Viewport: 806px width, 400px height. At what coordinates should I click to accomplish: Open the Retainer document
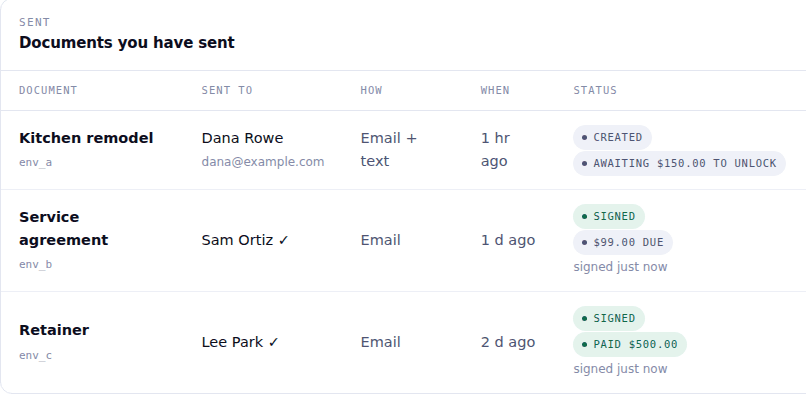point(54,330)
